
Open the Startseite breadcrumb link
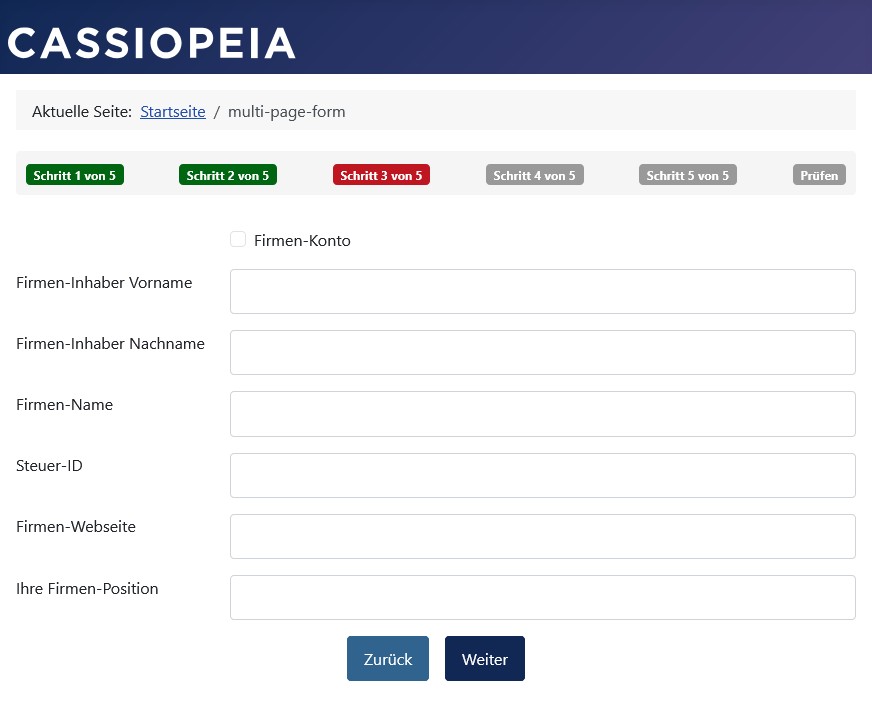click(x=173, y=112)
